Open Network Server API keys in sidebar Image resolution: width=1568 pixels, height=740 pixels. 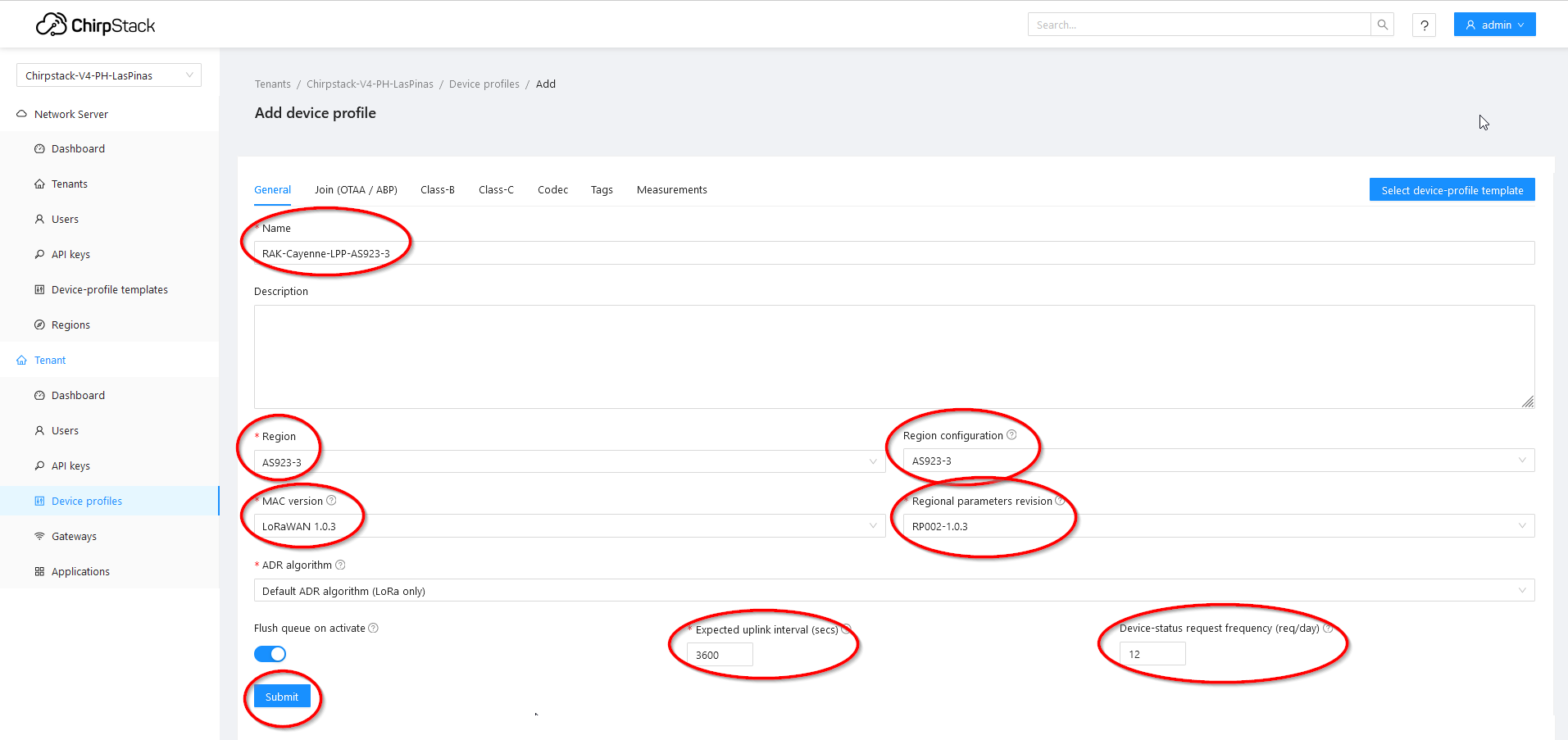pos(110,254)
